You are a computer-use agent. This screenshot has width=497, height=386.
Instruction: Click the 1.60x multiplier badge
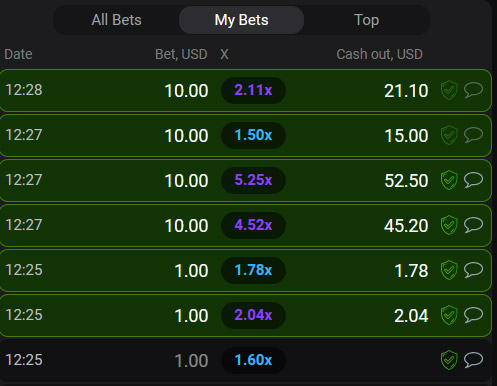click(253, 360)
